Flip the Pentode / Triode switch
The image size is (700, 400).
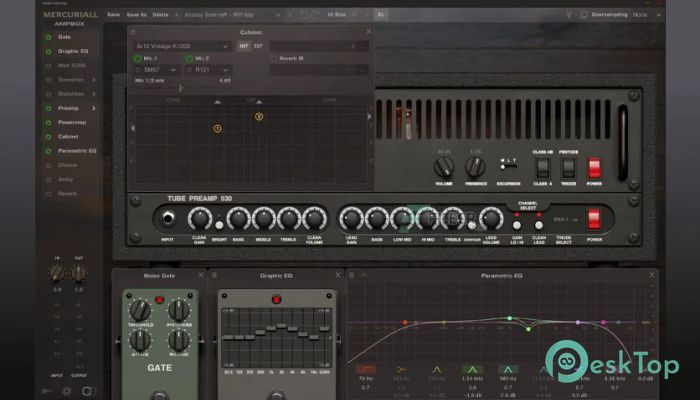[568, 168]
